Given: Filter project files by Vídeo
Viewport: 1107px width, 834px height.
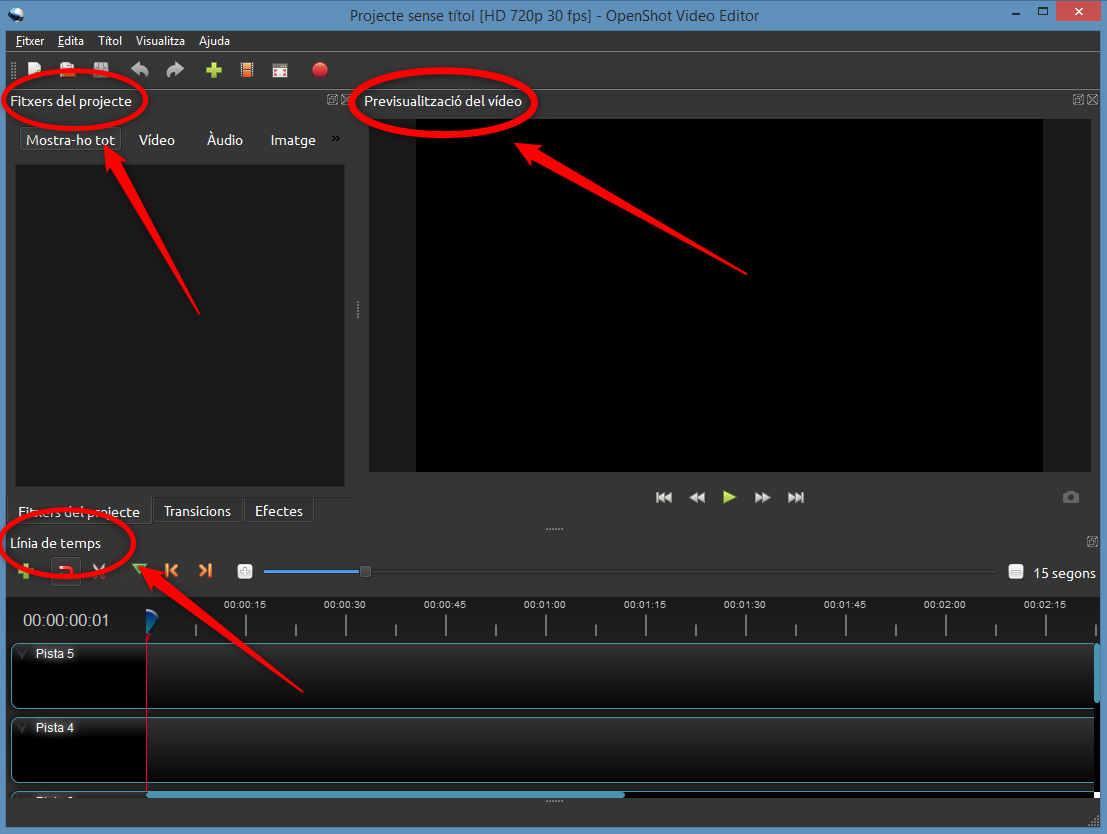Looking at the screenshot, I should pos(157,140).
